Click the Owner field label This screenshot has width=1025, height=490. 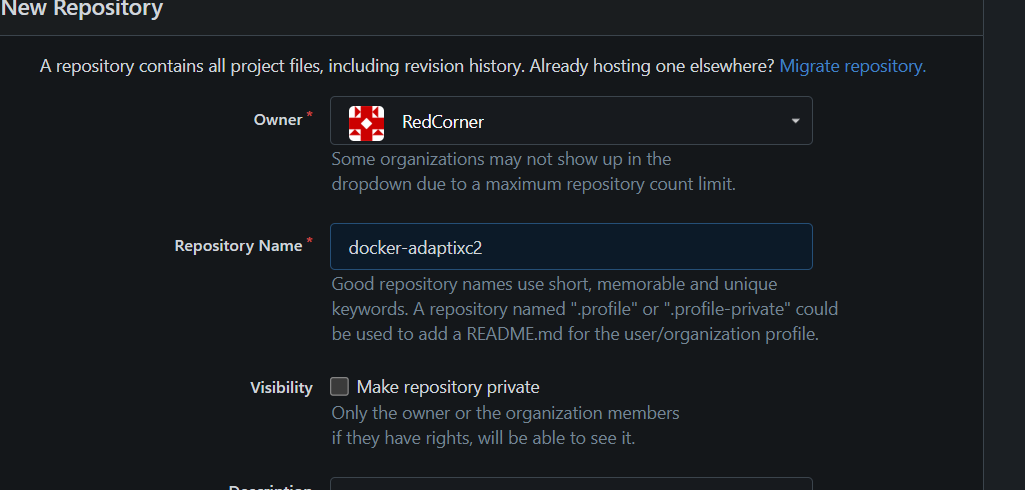click(277, 120)
